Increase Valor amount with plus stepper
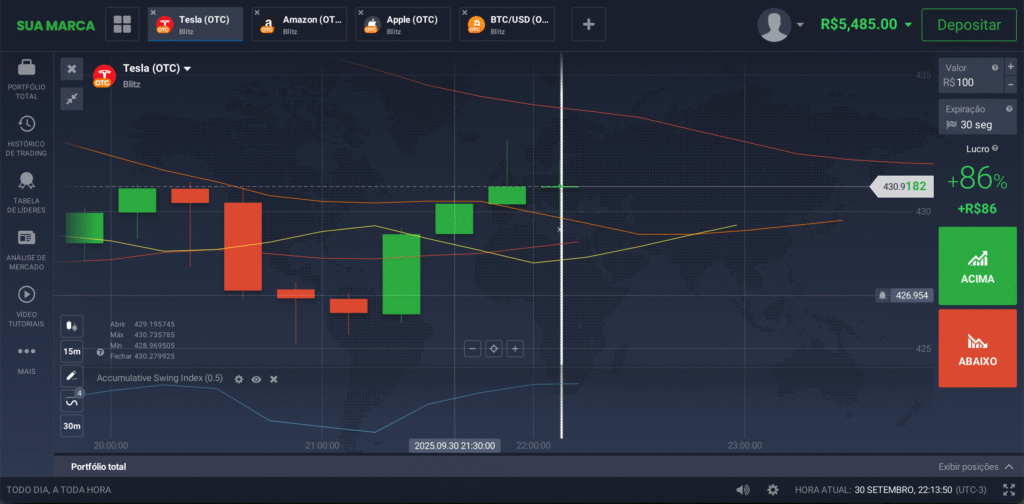The width and height of the screenshot is (1024, 504). click(1010, 67)
